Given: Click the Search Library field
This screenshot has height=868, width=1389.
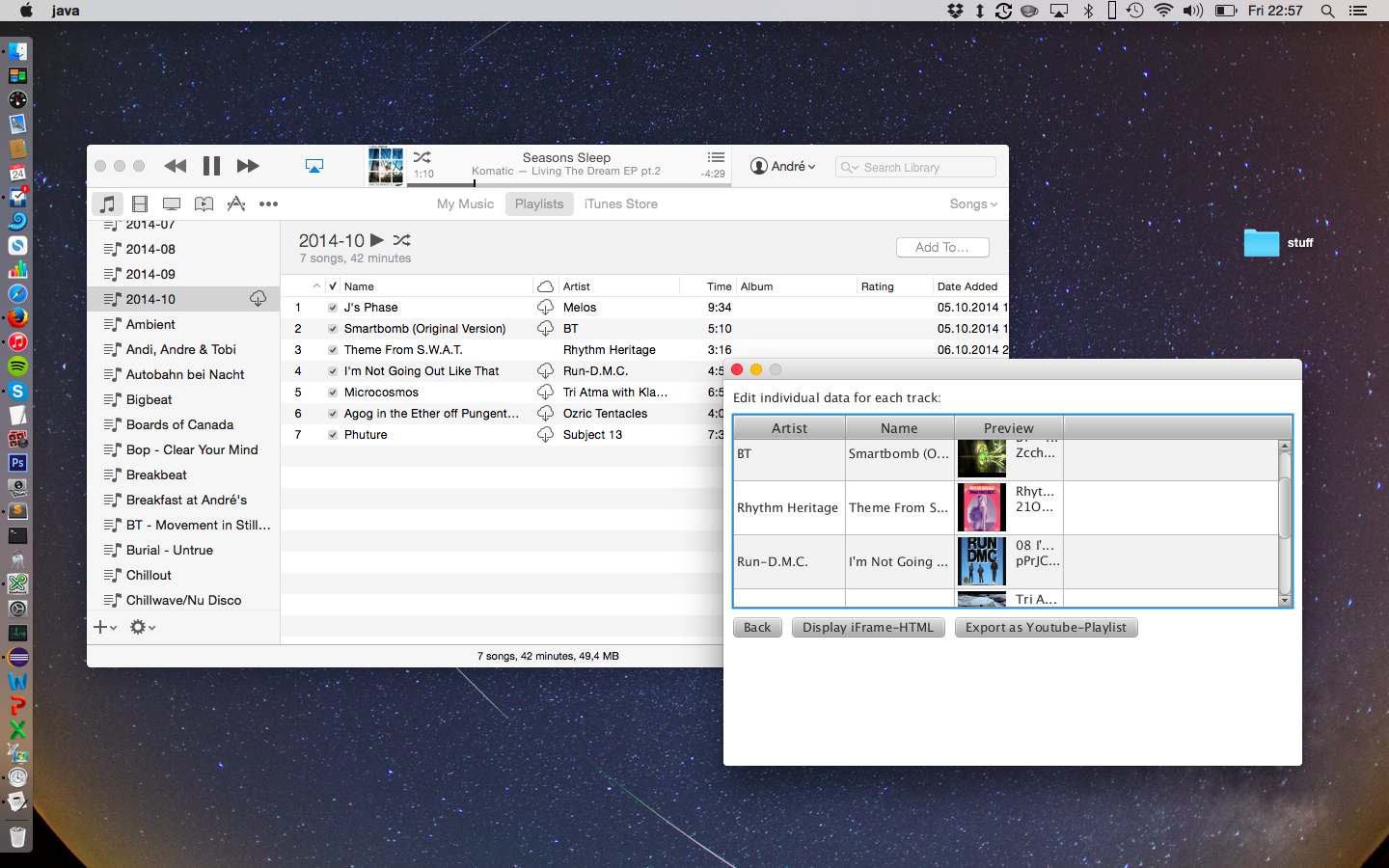Looking at the screenshot, I should pos(915,167).
